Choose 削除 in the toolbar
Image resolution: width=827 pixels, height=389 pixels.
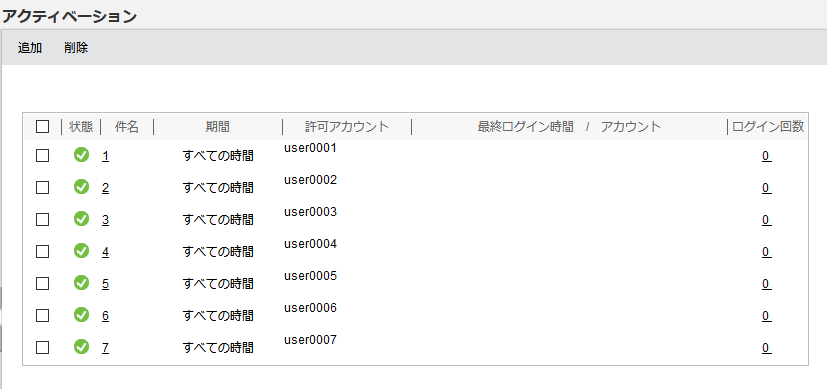coord(76,47)
